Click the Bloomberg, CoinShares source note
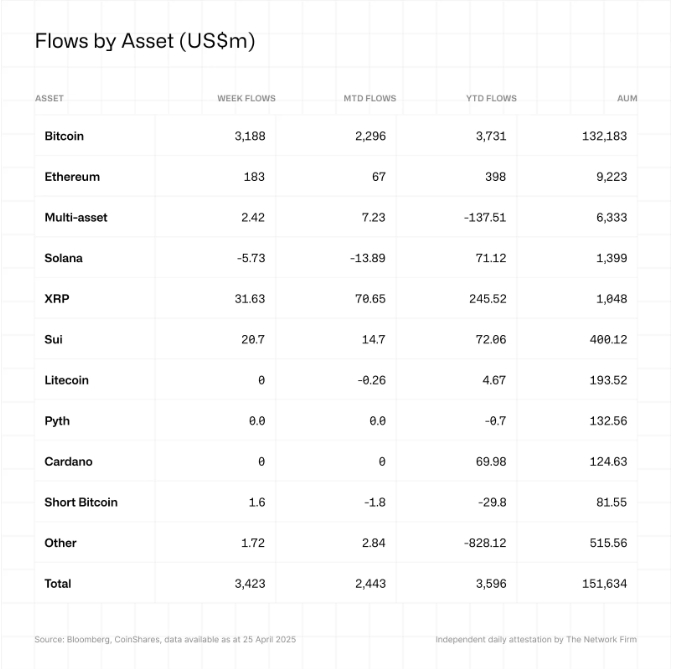 pyautogui.click(x=165, y=639)
